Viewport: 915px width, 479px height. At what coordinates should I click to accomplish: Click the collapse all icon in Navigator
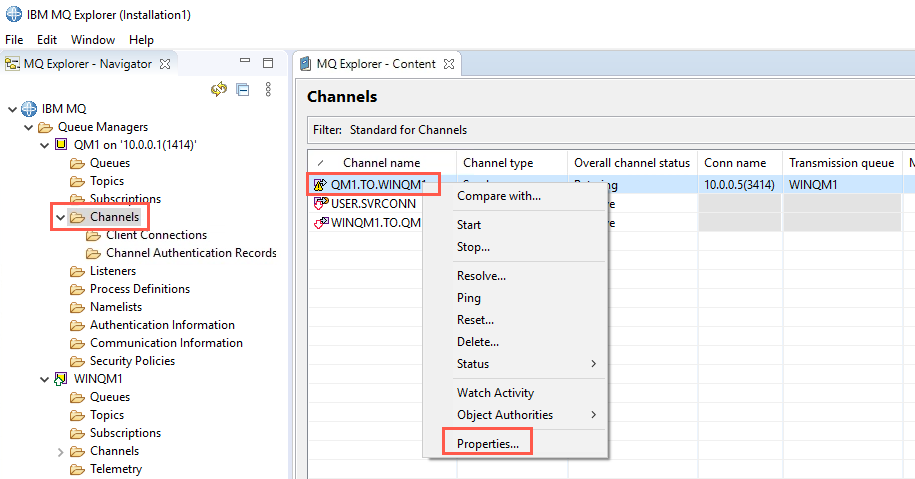coord(243,89)
